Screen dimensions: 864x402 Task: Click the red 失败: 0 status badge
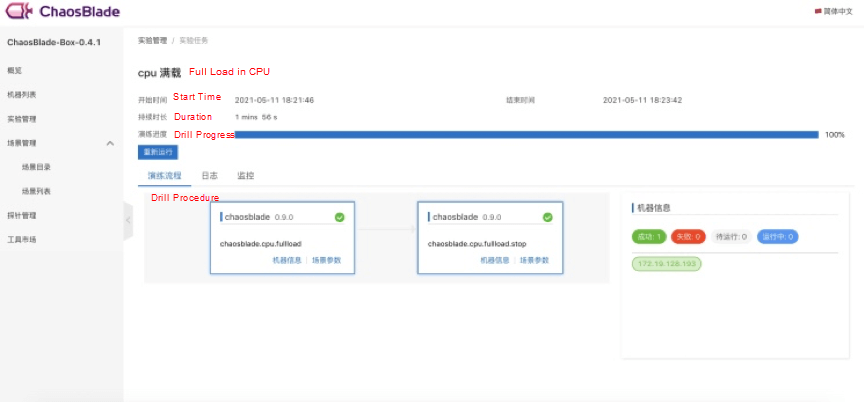coord(686,237)
